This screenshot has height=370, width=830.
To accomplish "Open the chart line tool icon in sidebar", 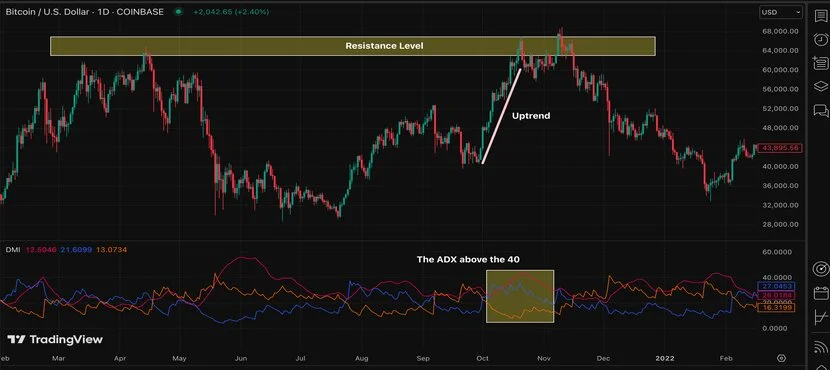I will [820, 317].
